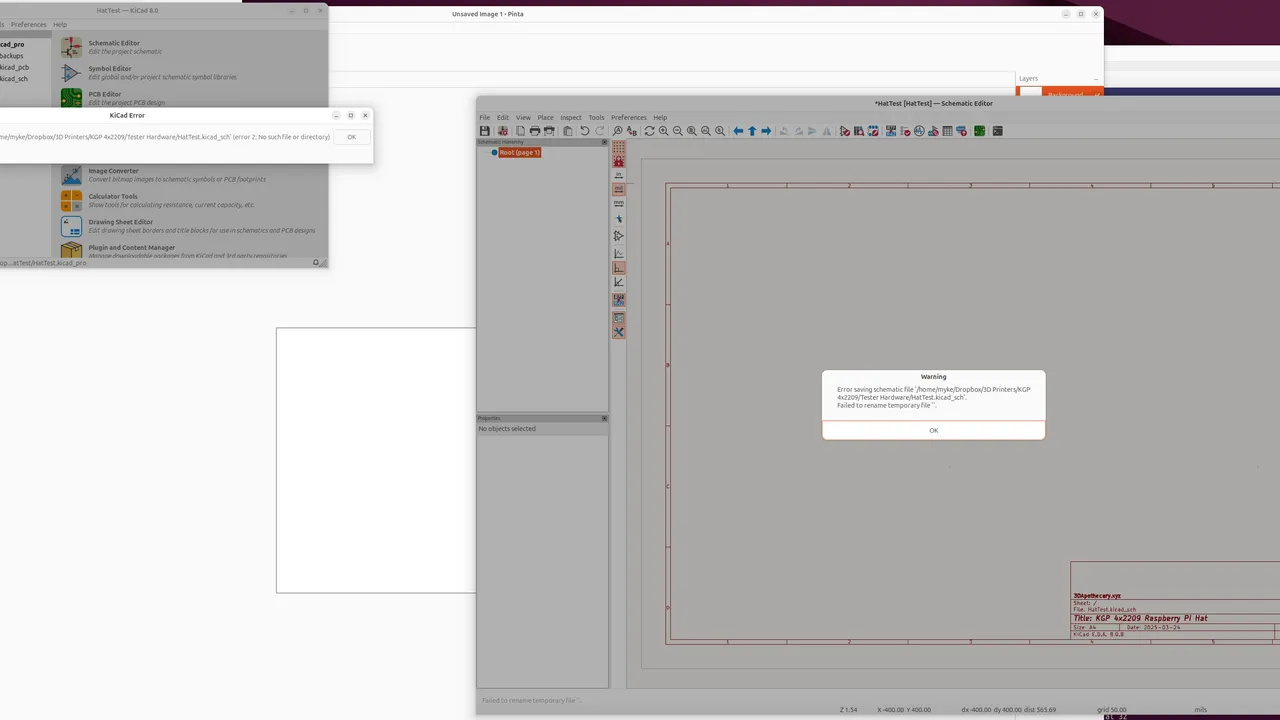Open the Tools menu in Schematic Editor

(596, 117)
